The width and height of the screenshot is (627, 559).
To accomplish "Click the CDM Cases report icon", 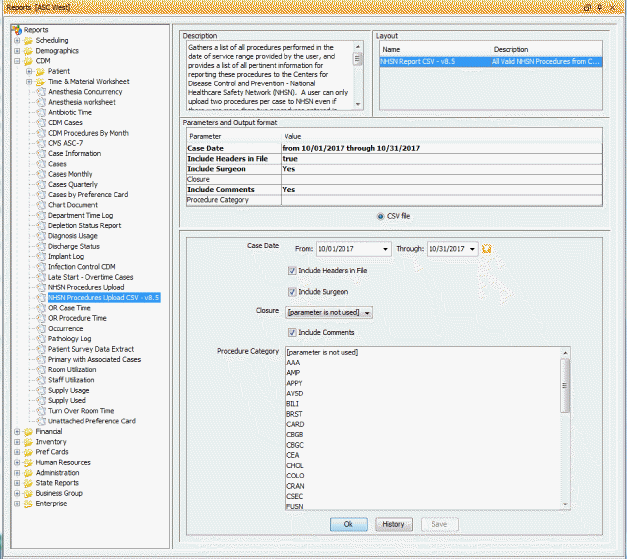I will pyautogui.click(x=41, y=123).
